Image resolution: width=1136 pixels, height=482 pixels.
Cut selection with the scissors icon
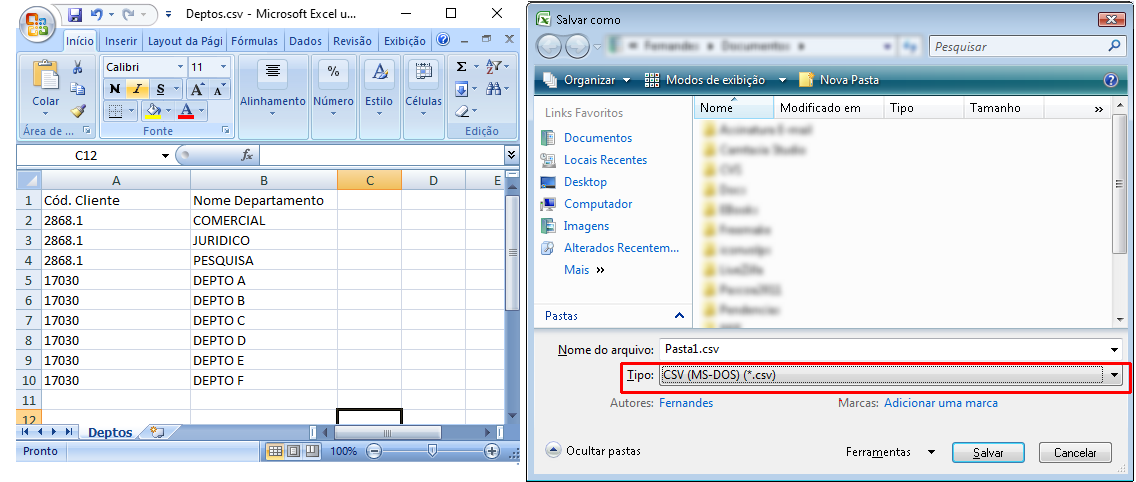click(78, 68)
